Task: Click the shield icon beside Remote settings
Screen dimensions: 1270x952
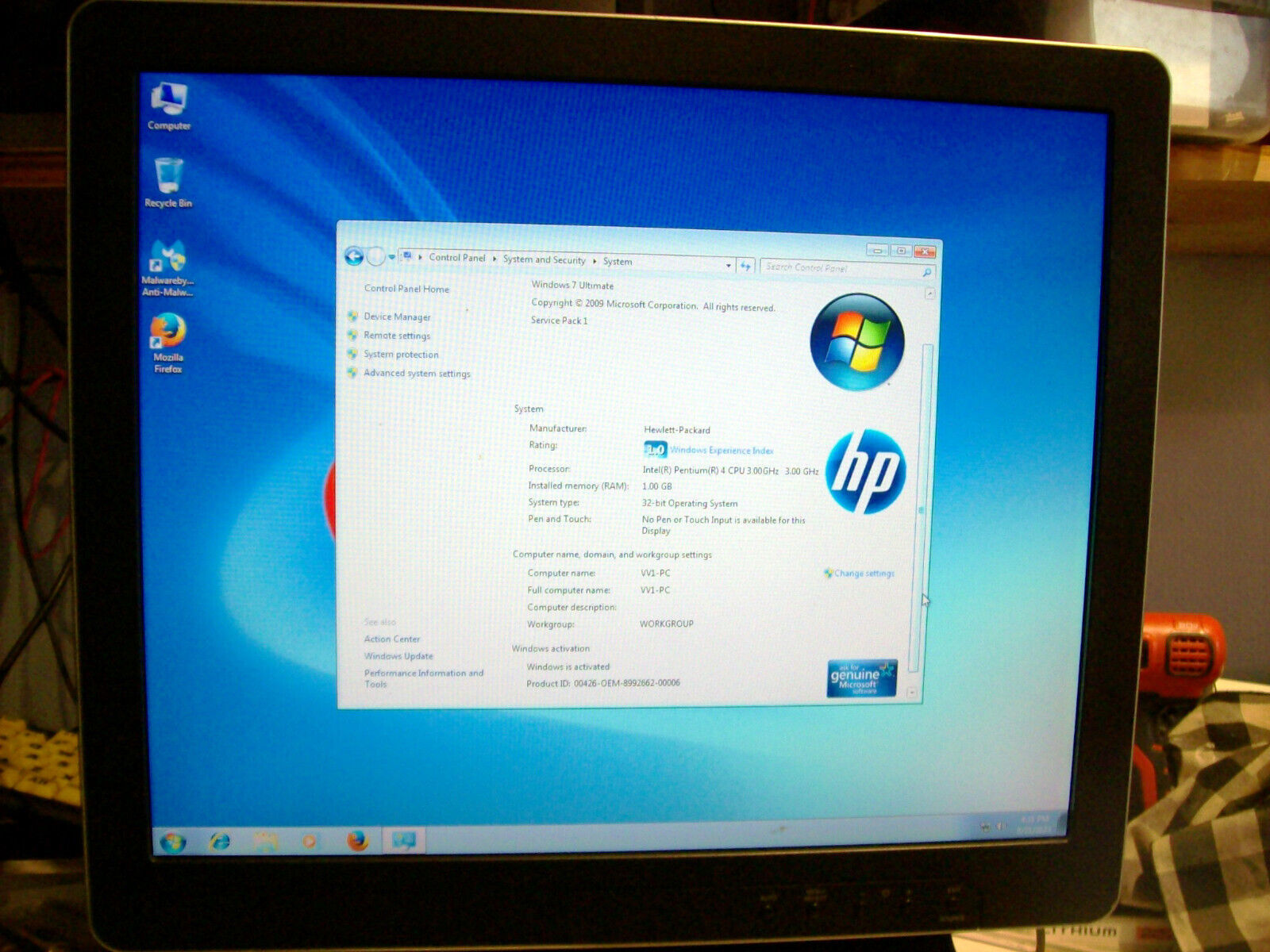Action: [352, 335]
